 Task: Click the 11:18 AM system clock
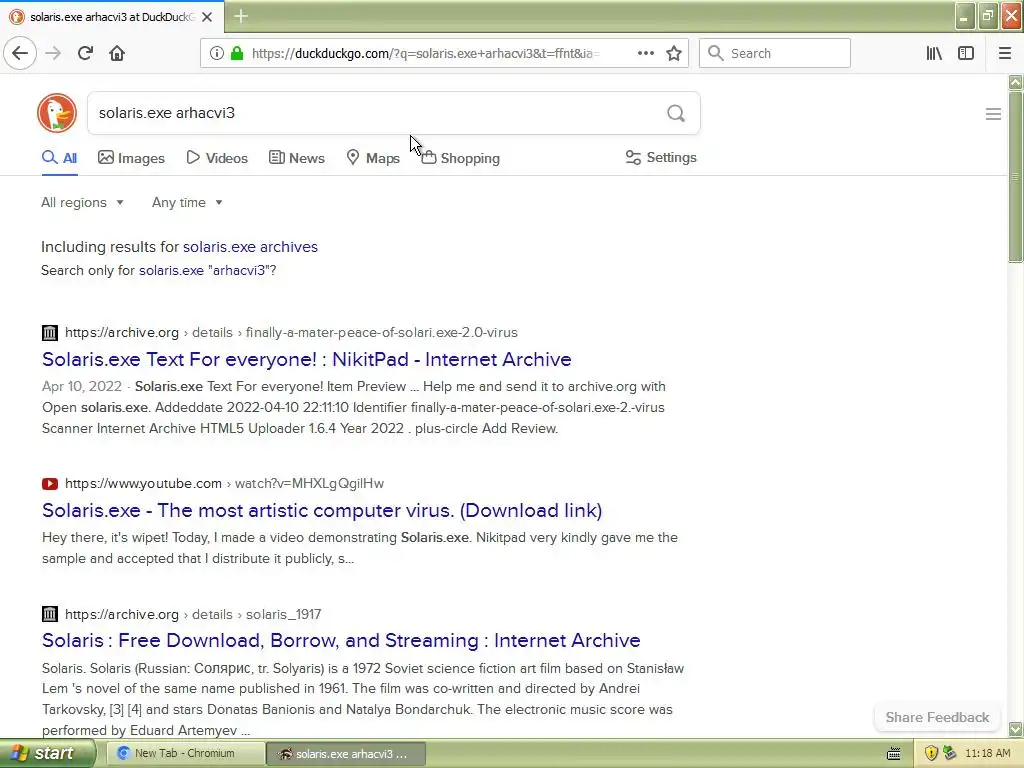click(x=987, y=754)
